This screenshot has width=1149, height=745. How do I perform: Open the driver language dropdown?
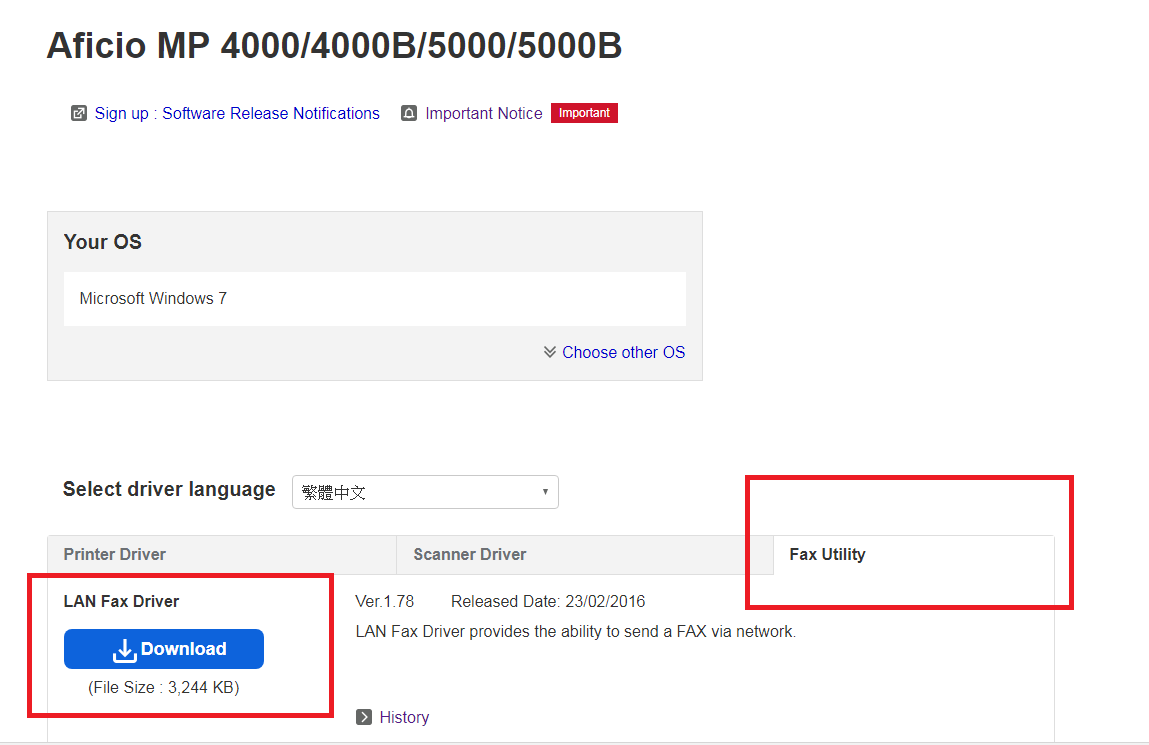[x=425, y=492]
